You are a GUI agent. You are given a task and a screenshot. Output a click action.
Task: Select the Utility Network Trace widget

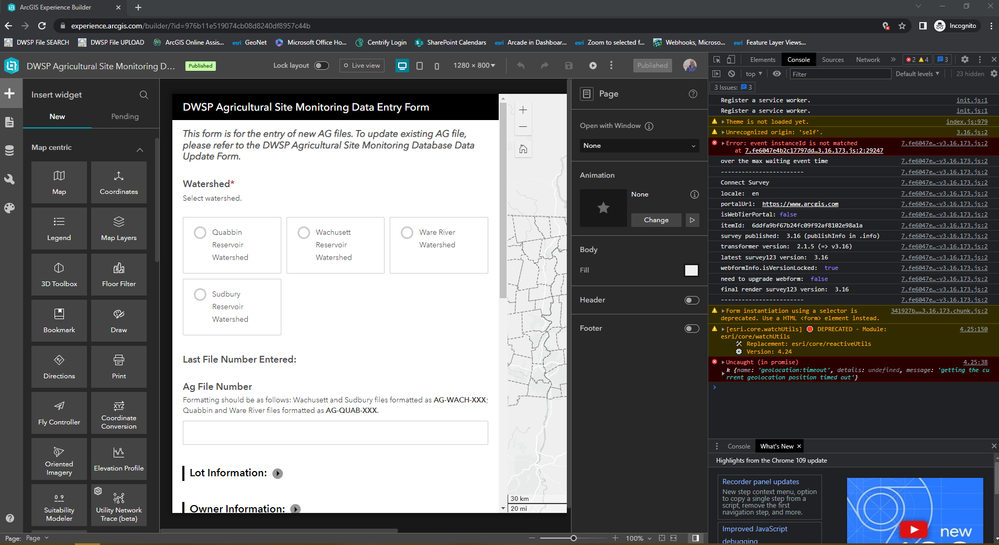click(119, 505)
